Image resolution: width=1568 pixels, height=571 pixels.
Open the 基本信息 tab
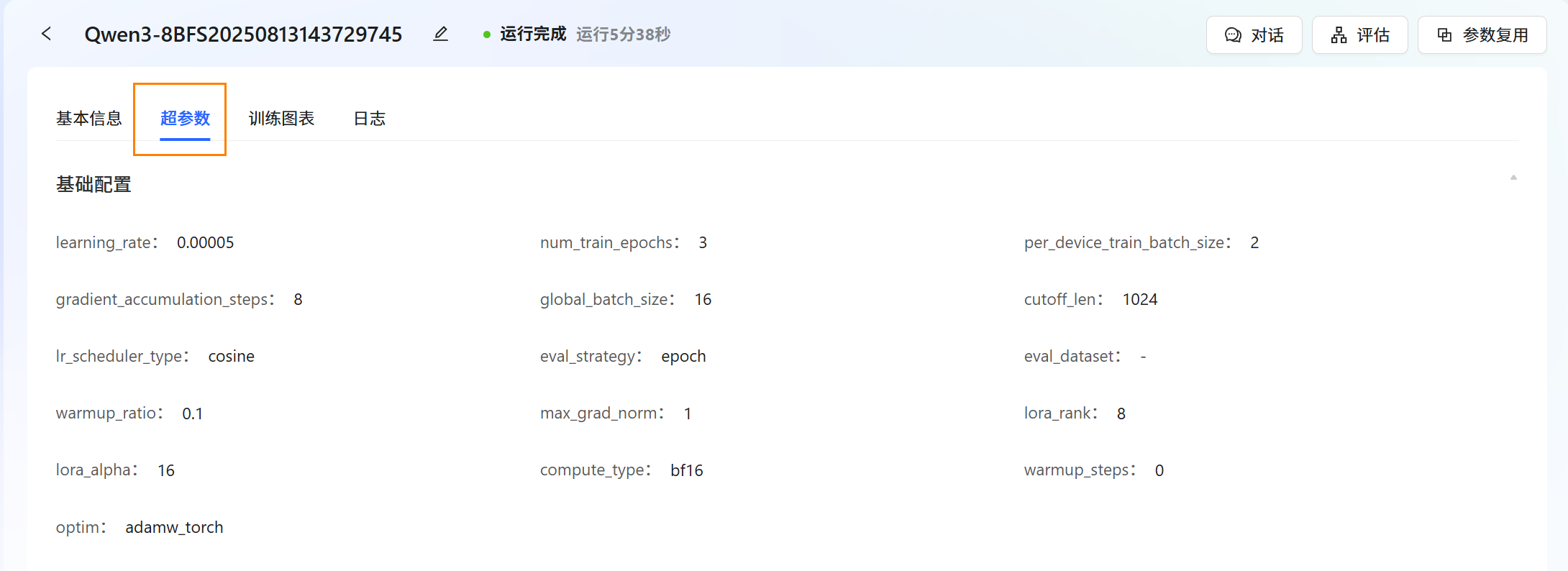click(x=89, y=119)
